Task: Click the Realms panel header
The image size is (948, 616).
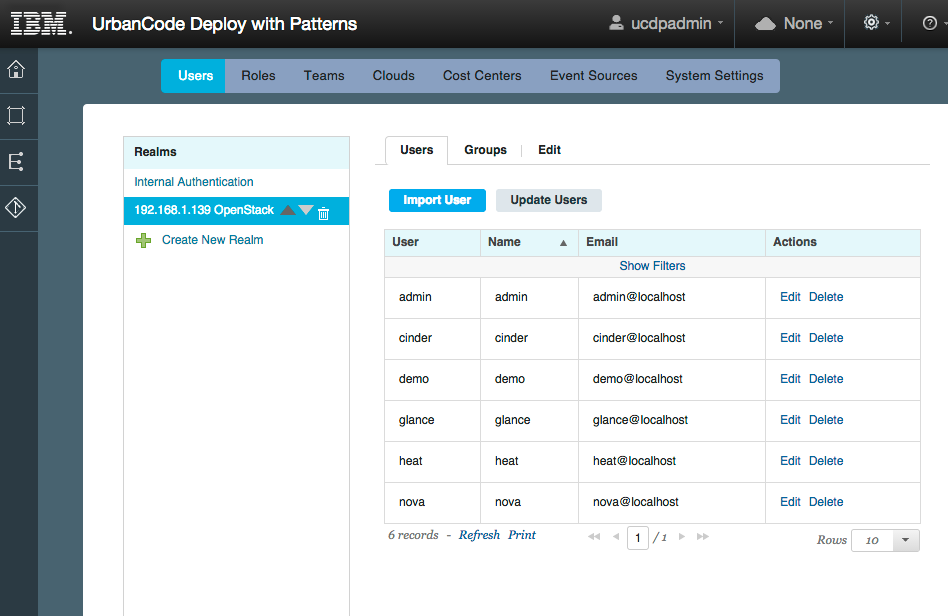Action: pyautogui.click(x=236, y=152)
